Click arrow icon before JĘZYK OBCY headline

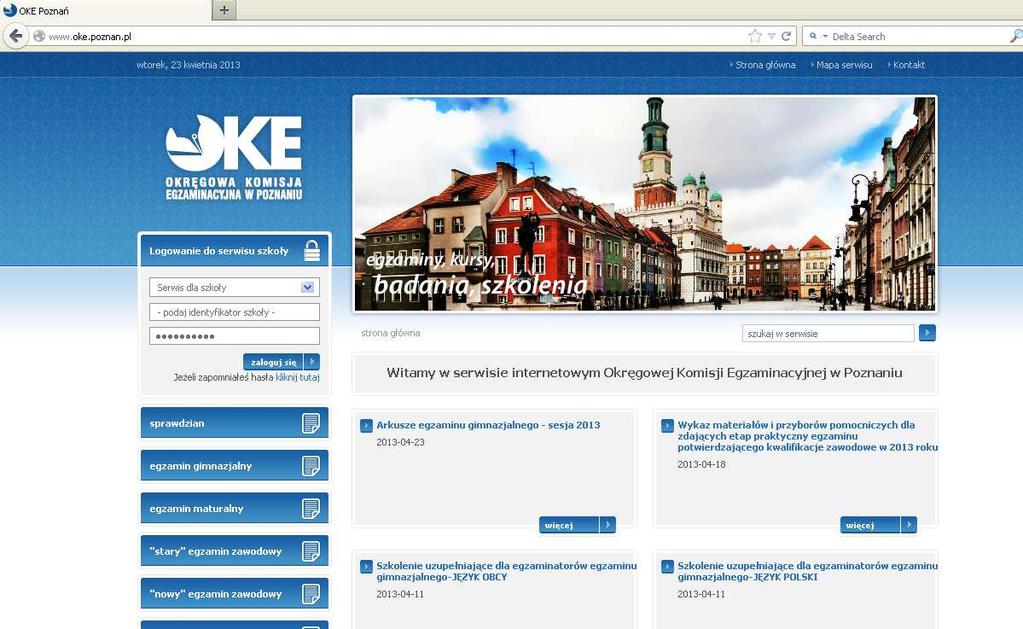pos(366,566)
